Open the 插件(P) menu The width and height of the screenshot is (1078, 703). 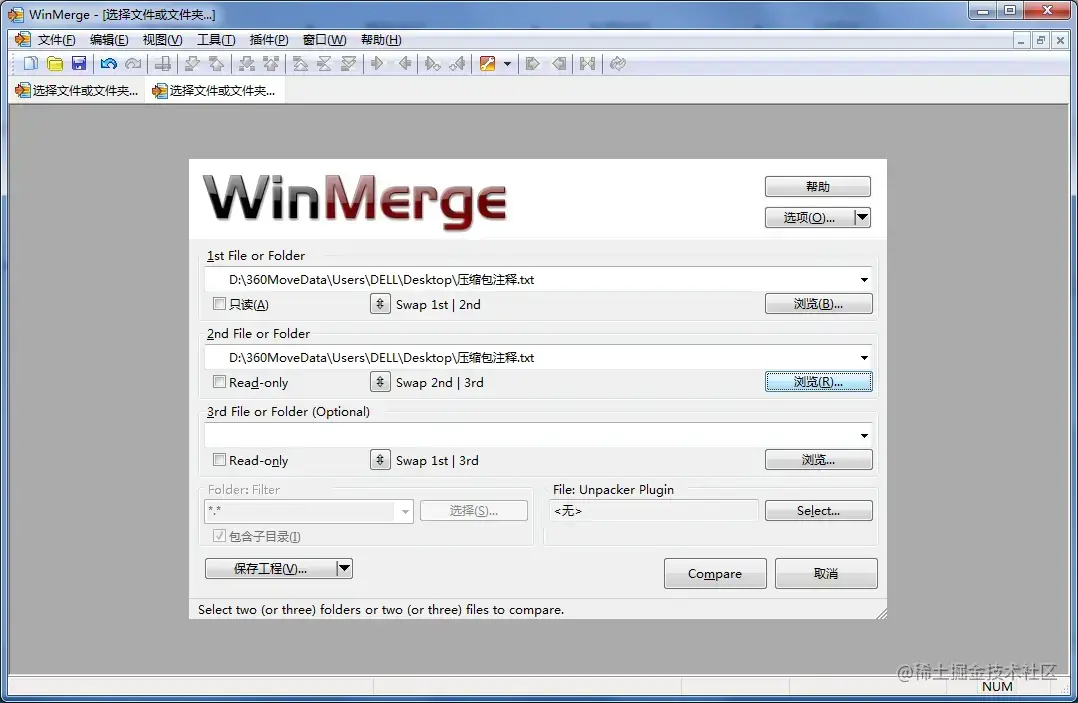point(269,40)
